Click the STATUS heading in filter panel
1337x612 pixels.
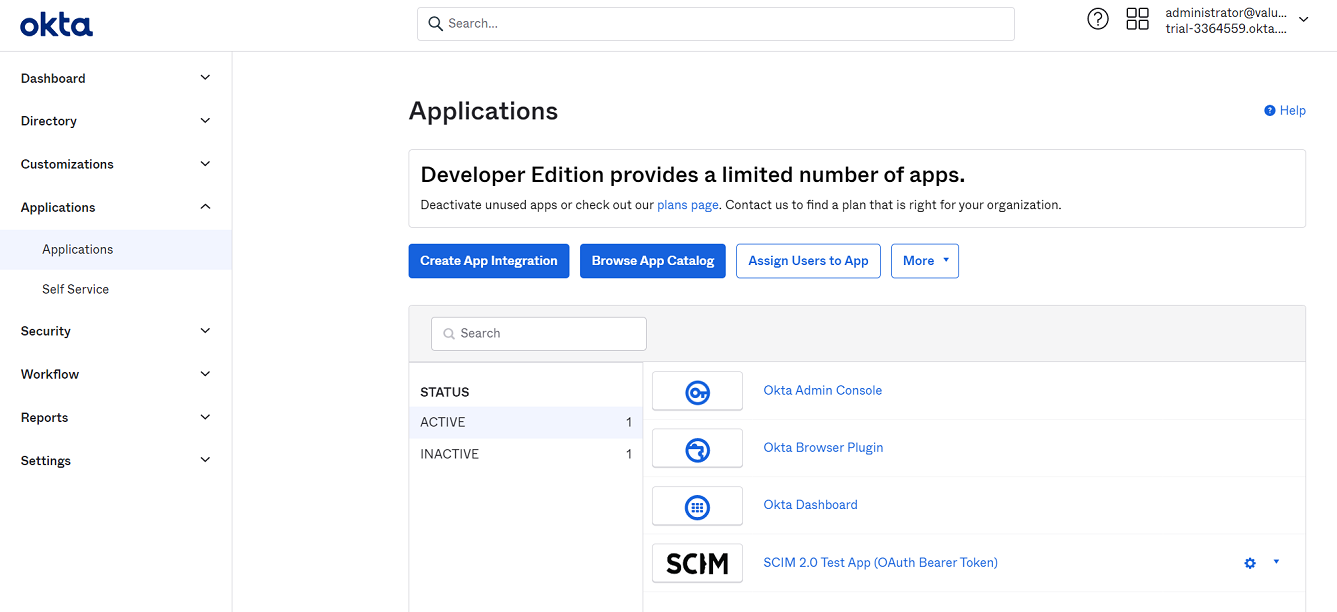(445, 393)
